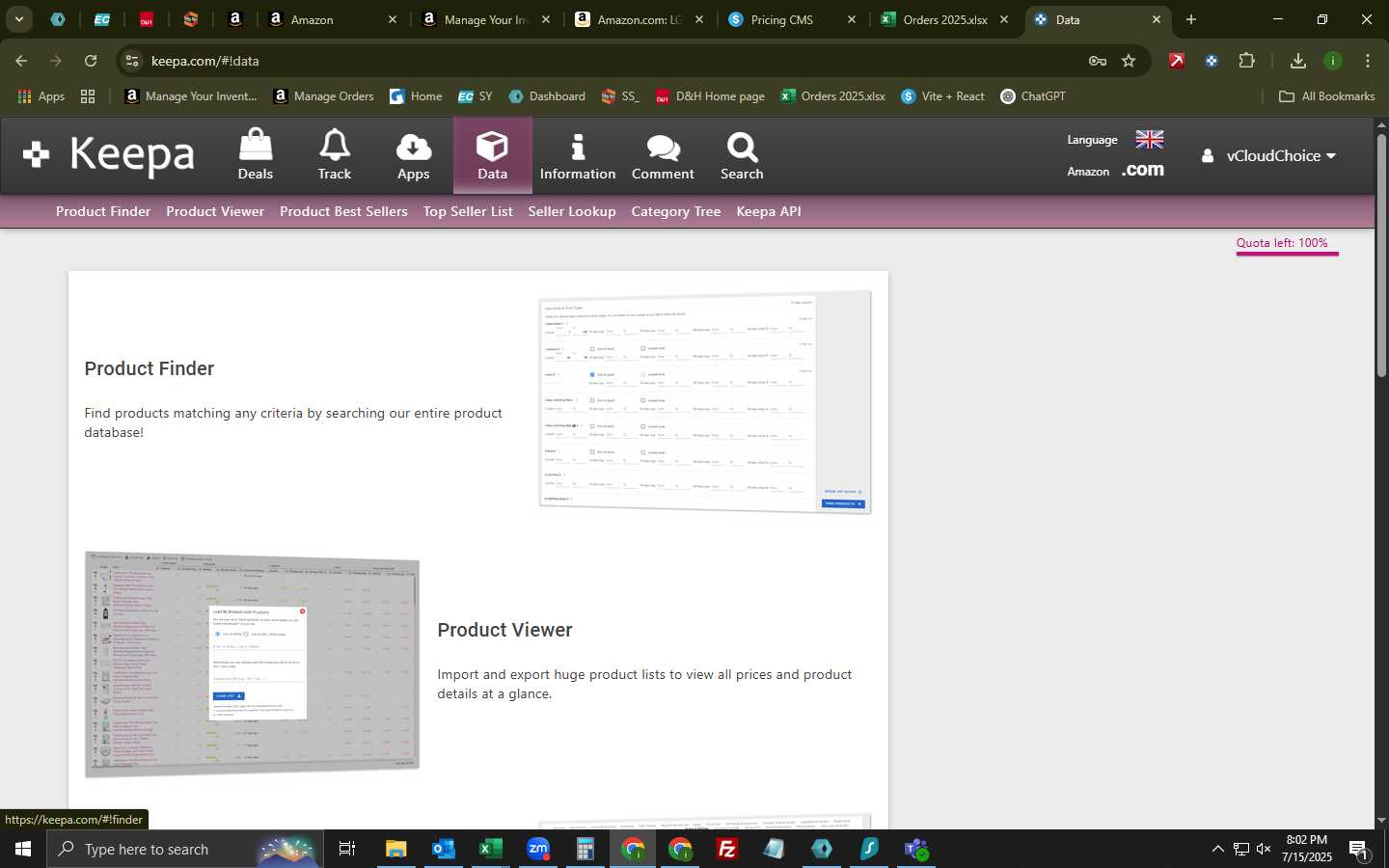The height and width of the screenshot is (868, 1389).
Task: Click the browser Back arrow
Action: click(21, 61)
